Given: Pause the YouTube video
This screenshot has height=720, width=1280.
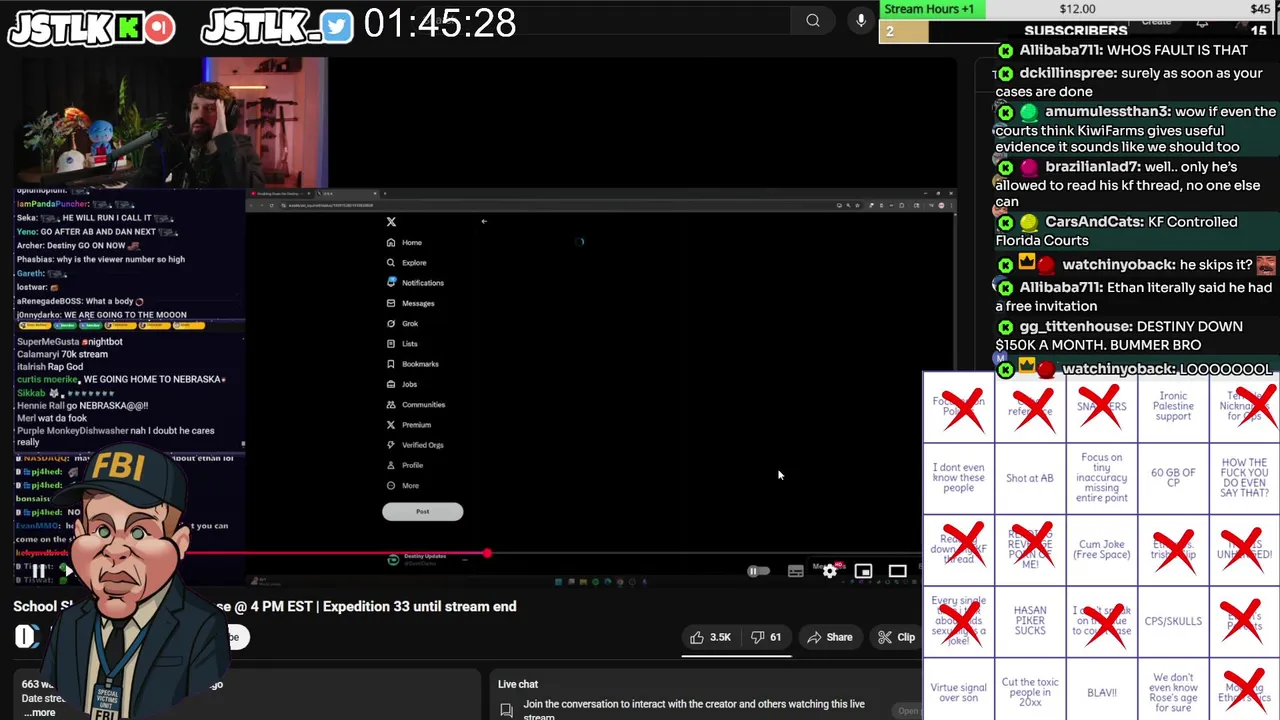Looking at the screenshot, I should (38, 572).
